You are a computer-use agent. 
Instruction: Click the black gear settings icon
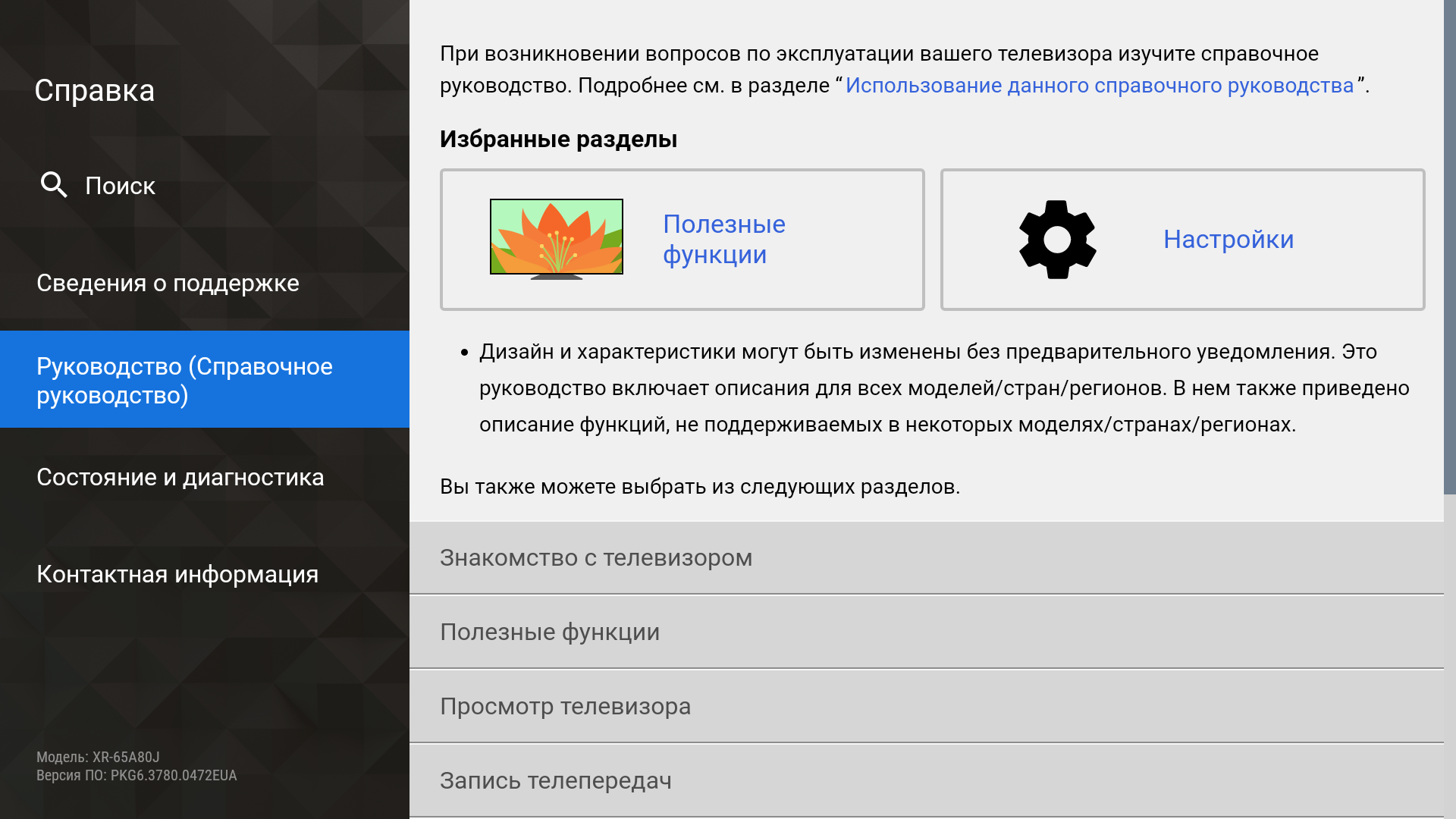[1057, 240]
